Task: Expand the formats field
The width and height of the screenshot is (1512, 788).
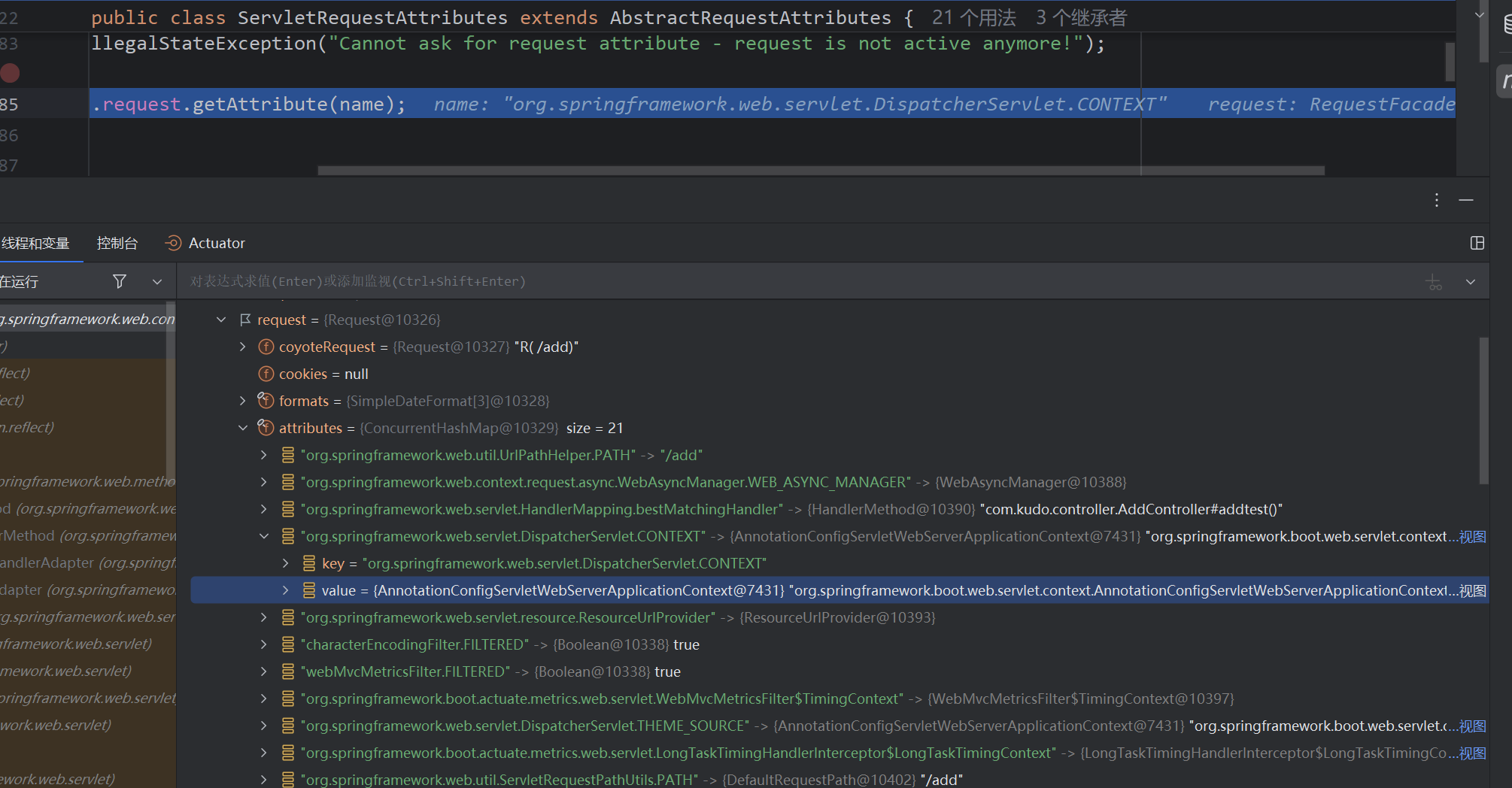Action: [242, 401]
